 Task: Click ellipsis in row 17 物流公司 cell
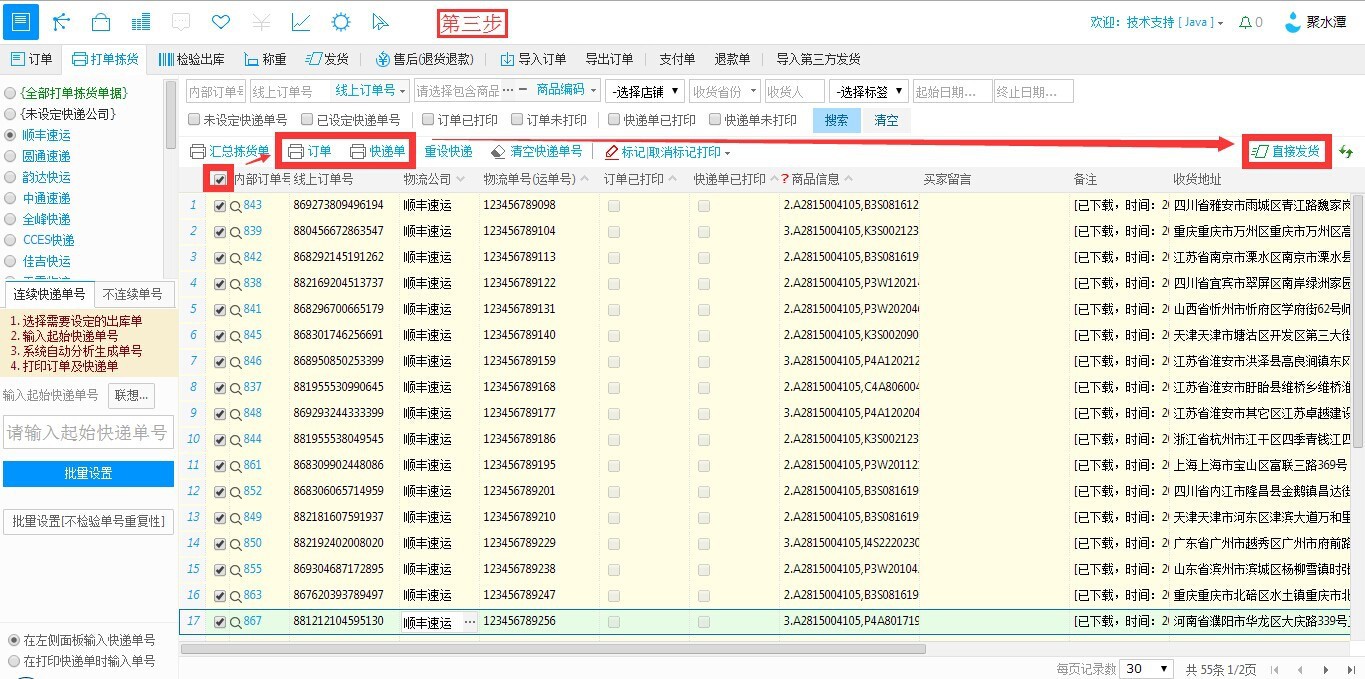(469, 622)
